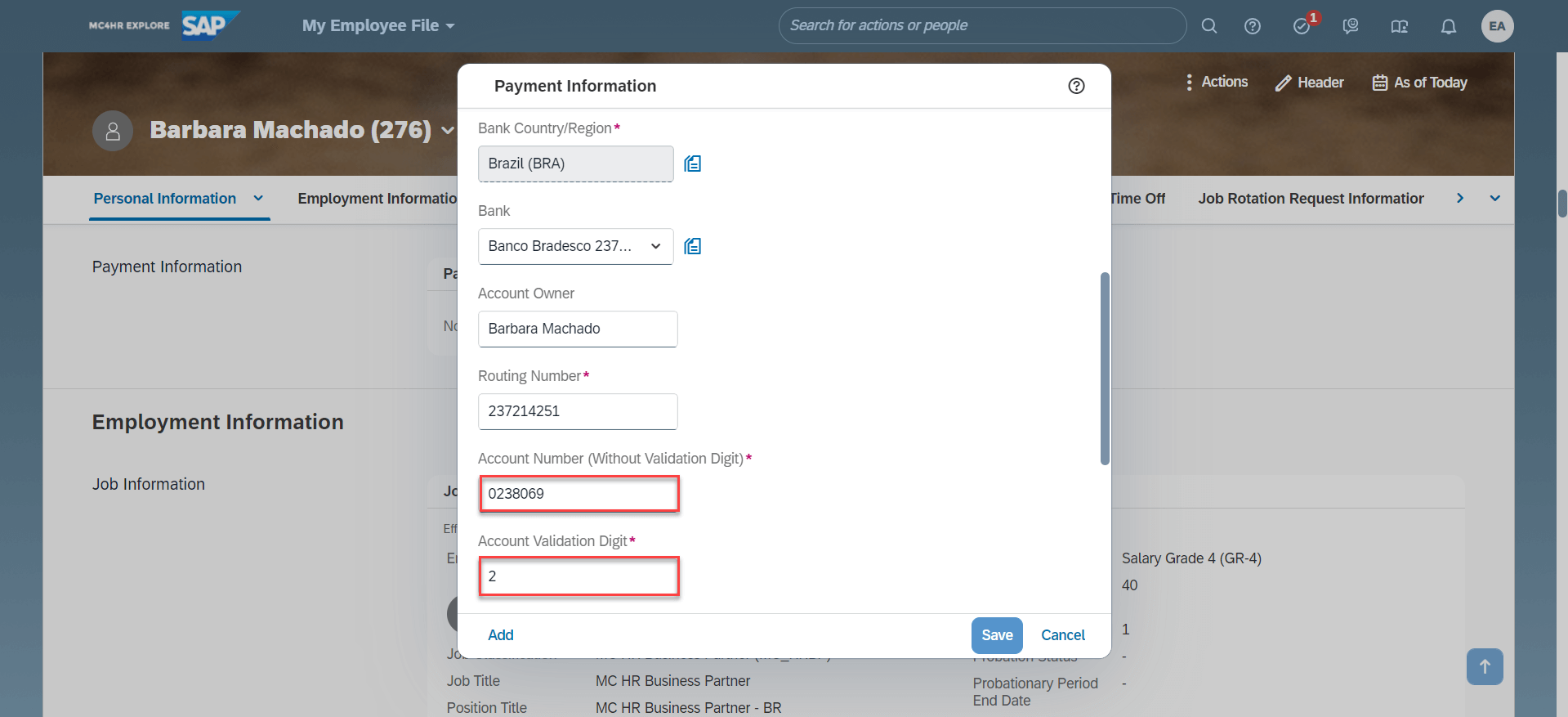Open the search magnifier in the top bar

(1209, 25)
